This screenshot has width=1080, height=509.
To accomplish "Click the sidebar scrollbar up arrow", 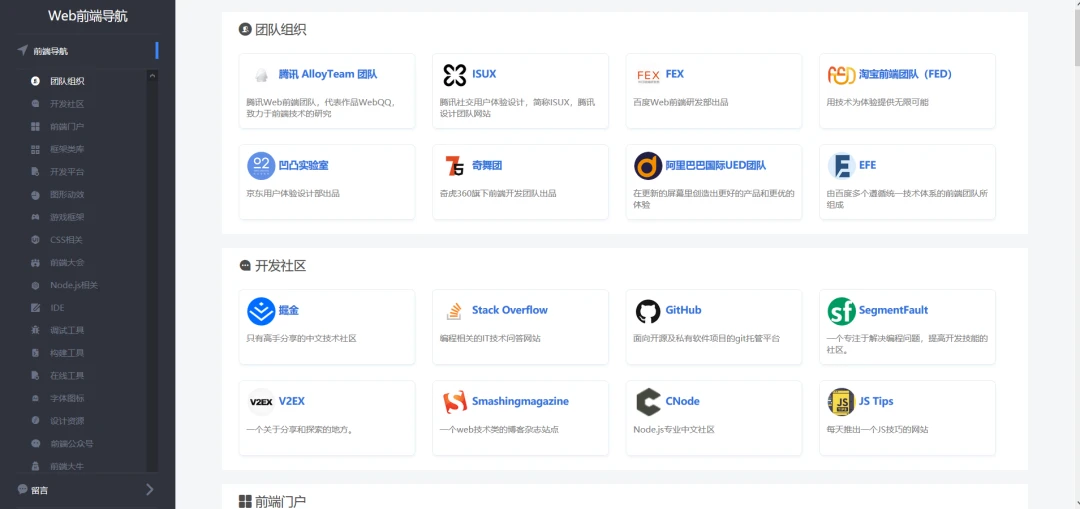I will point(152,76).
